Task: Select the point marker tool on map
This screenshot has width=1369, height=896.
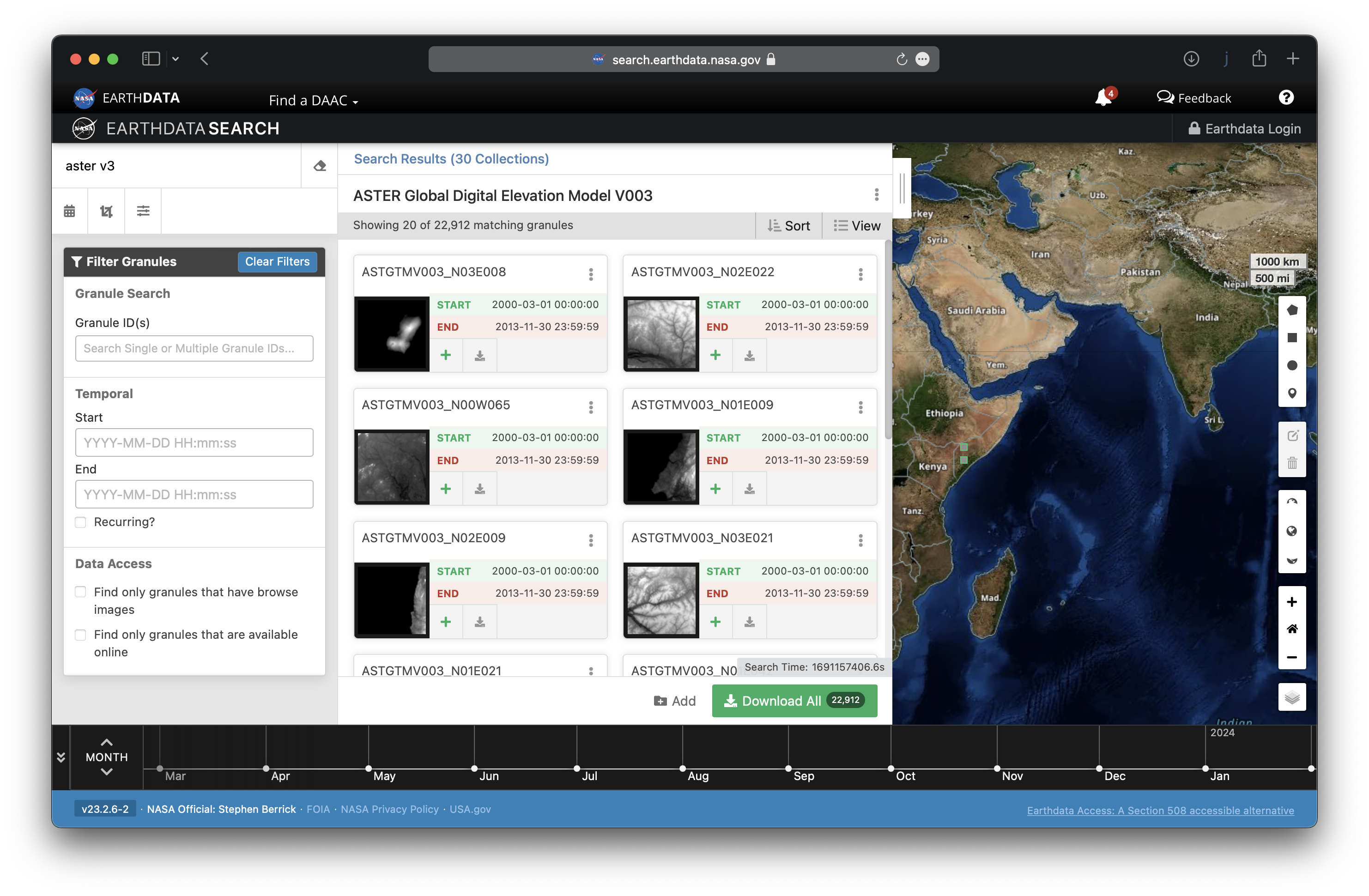Action: 1292,394
